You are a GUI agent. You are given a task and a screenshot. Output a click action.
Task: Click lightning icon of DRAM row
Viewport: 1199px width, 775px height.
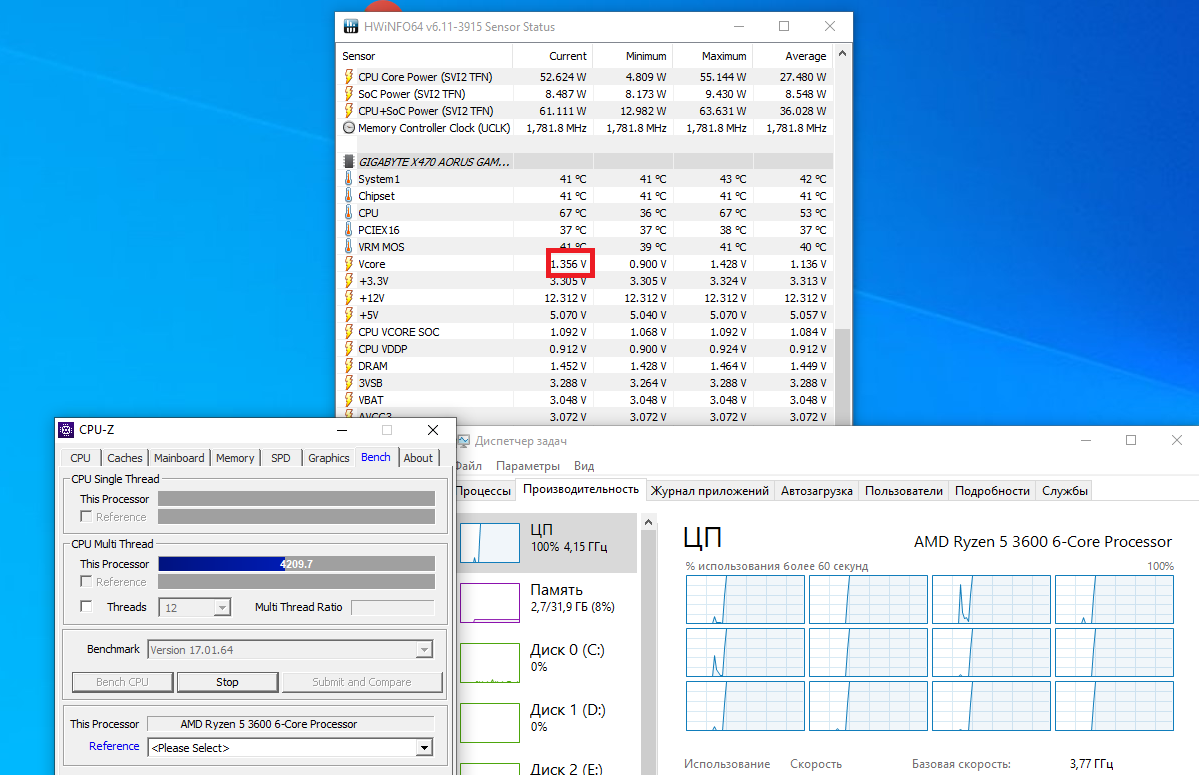tap(349, 365)
